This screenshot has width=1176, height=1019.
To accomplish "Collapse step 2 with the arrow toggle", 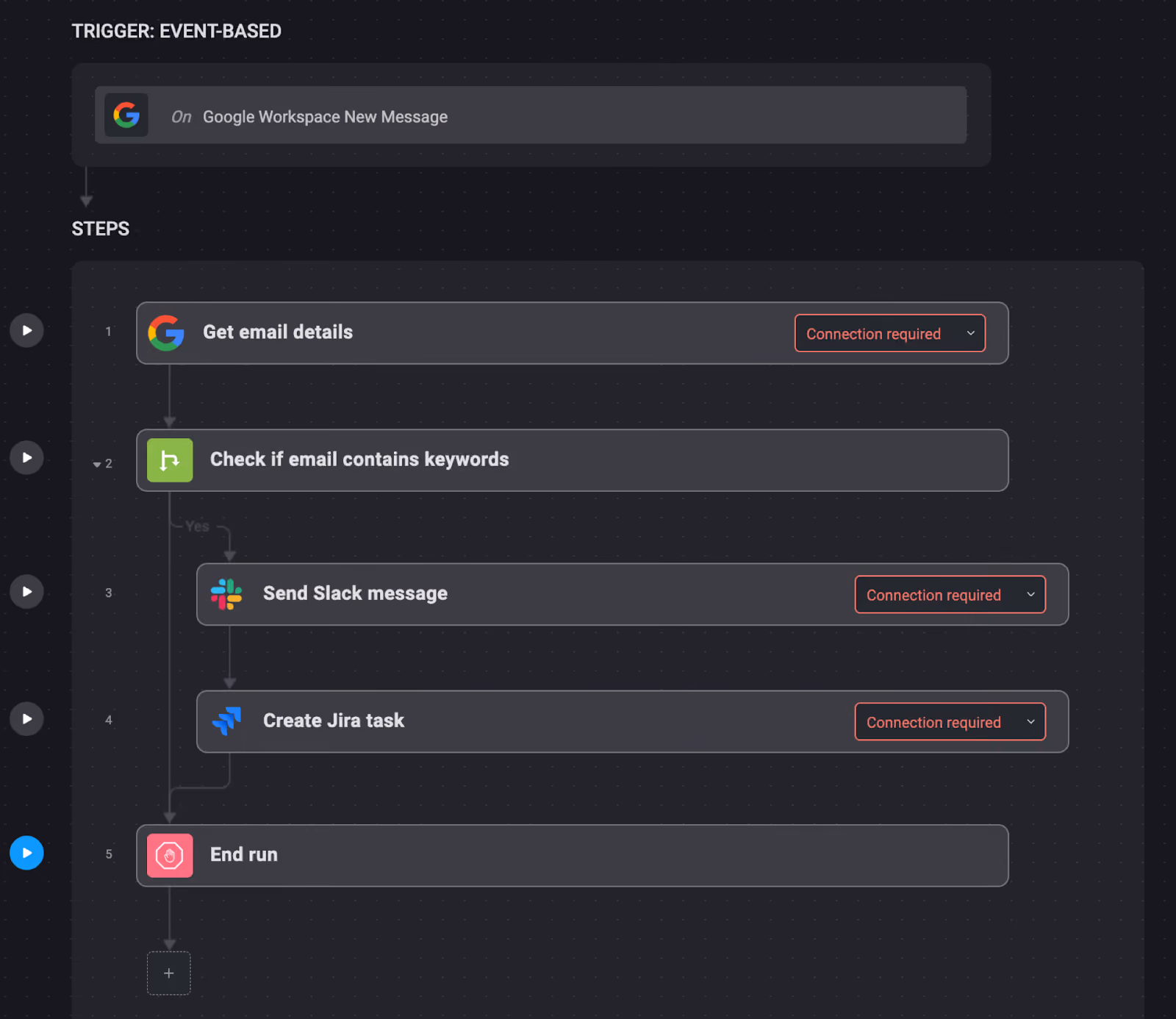I will pos(96,465).
